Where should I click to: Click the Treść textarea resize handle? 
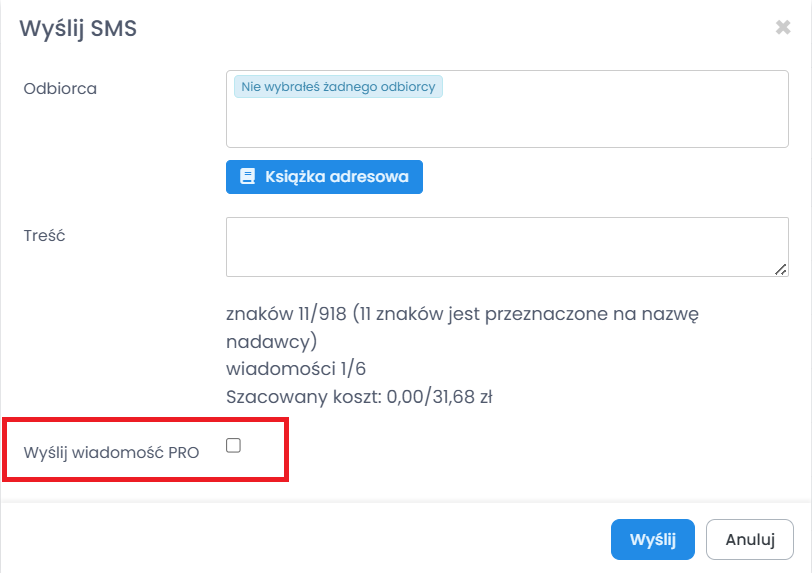tap(779, 268)
